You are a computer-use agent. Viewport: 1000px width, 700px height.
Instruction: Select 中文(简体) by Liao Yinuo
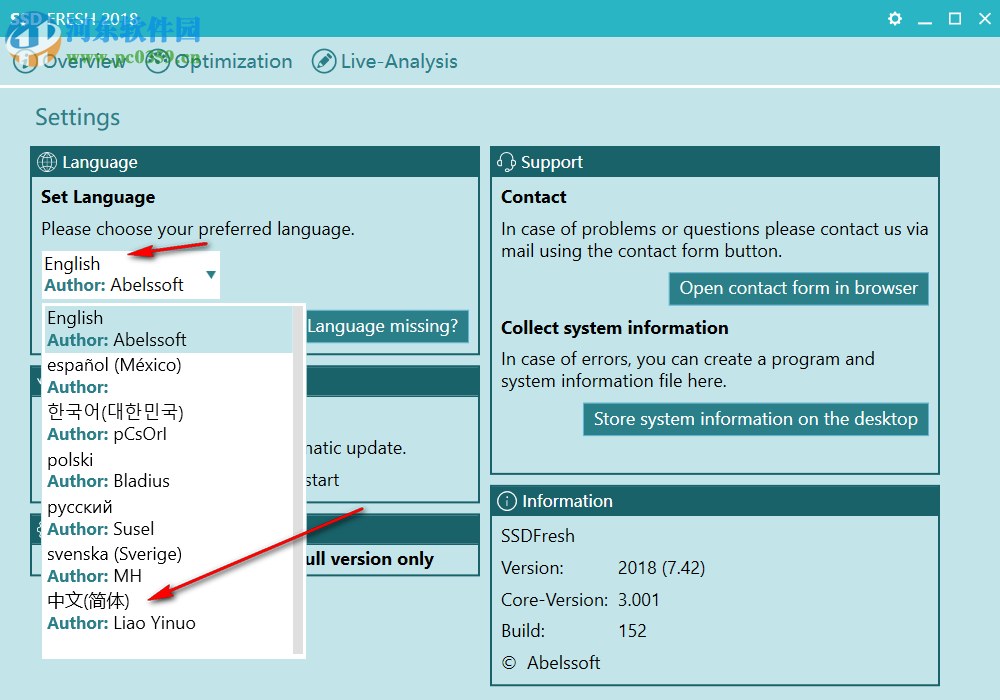click(169, 611)
